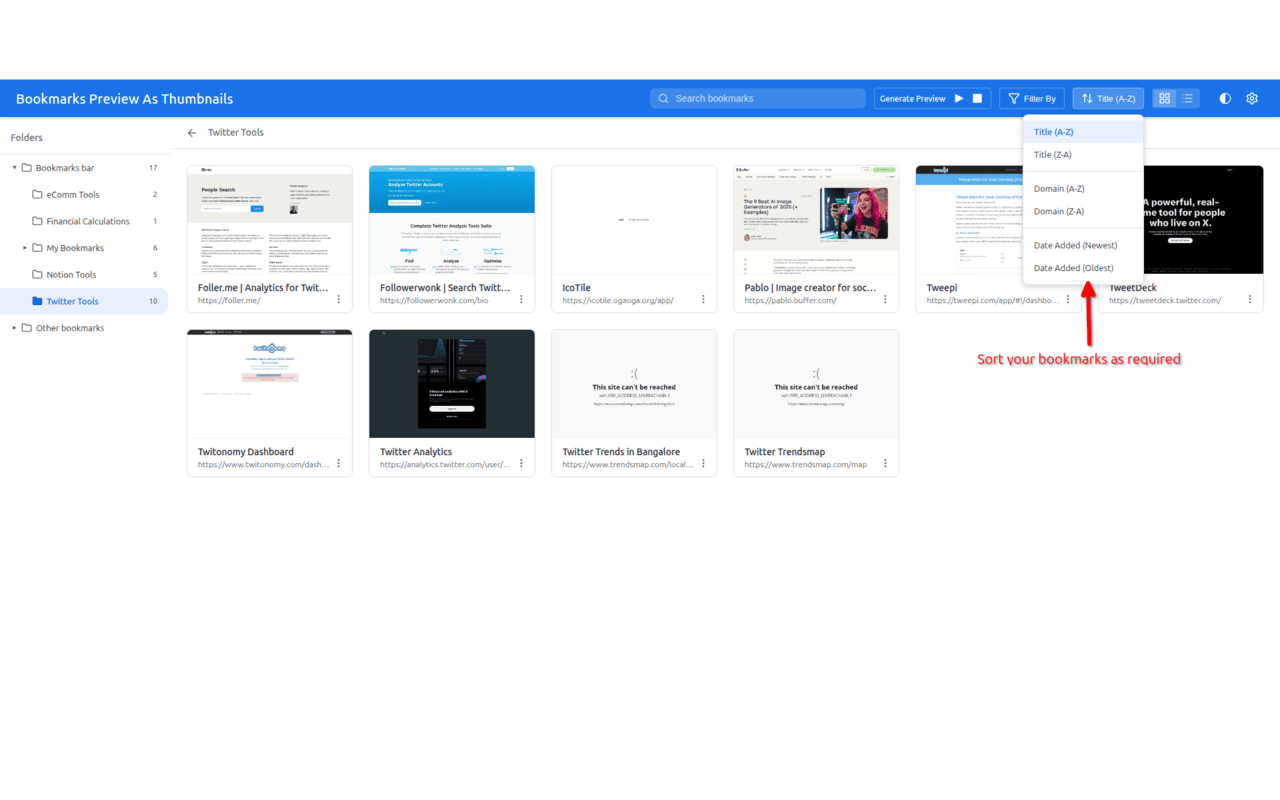This screenshot has height=800, width=1280.
Task: Open the Other bookmarks folder
Action: pos(84,328)
